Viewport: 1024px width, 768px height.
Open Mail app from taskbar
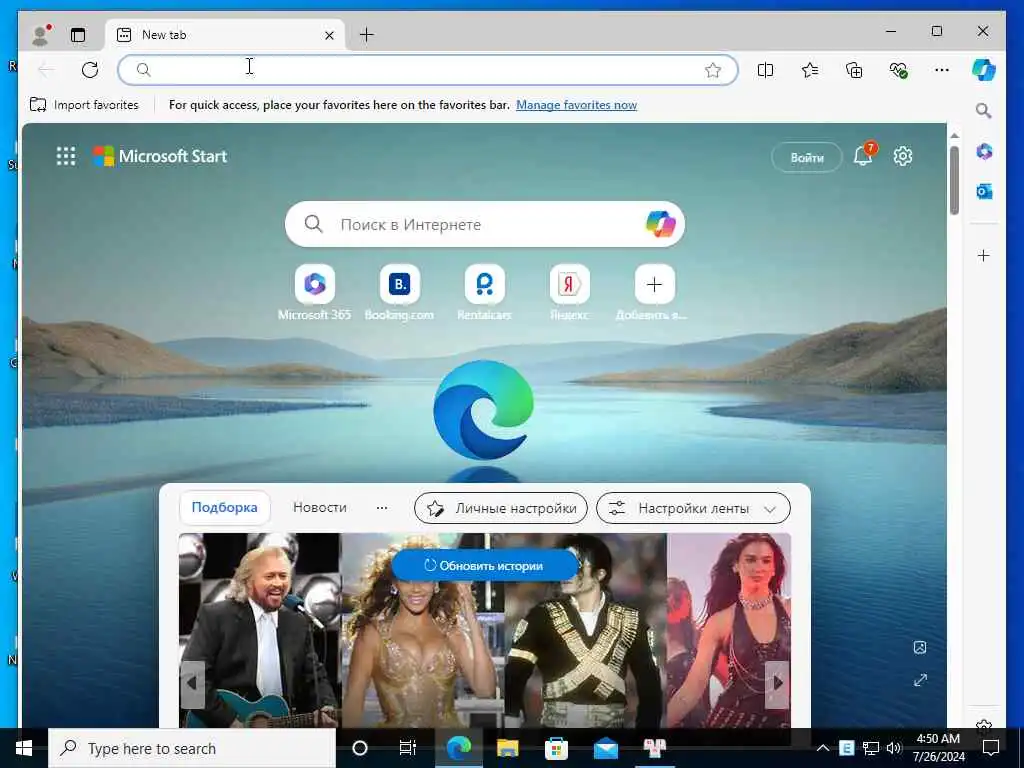point(605,748)
